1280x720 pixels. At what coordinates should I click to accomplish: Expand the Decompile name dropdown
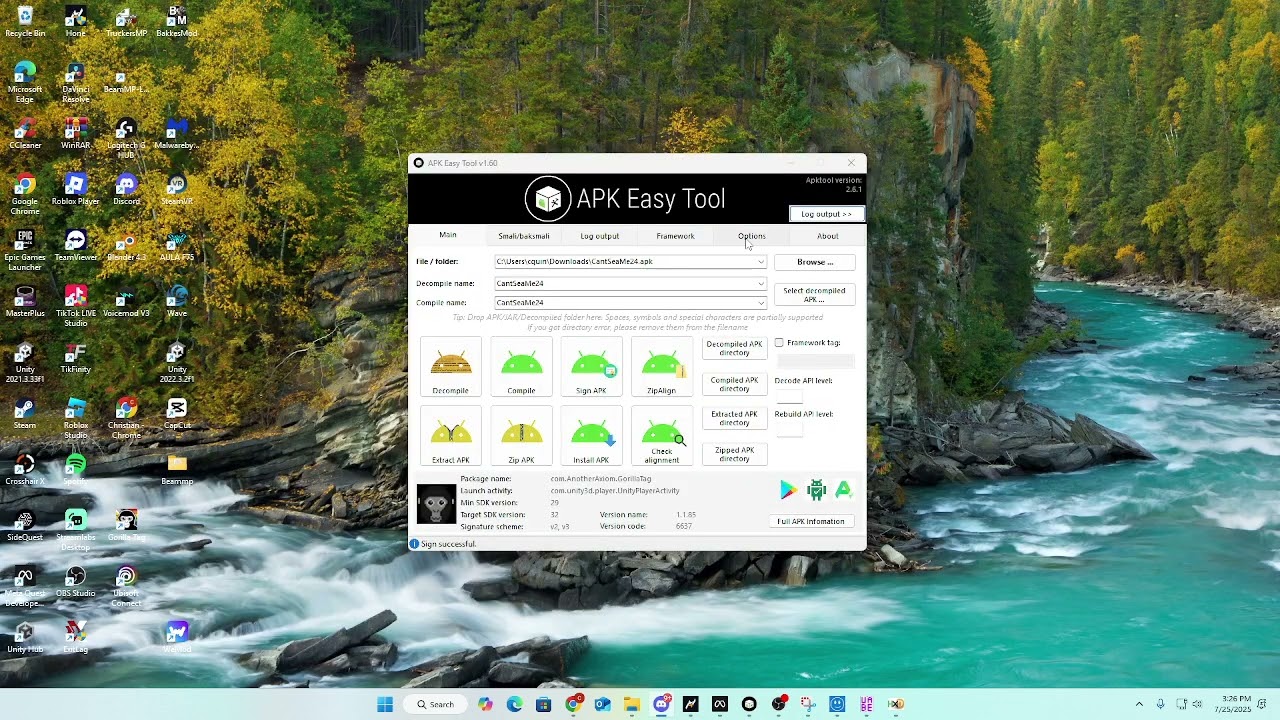(x=760, y=283)
